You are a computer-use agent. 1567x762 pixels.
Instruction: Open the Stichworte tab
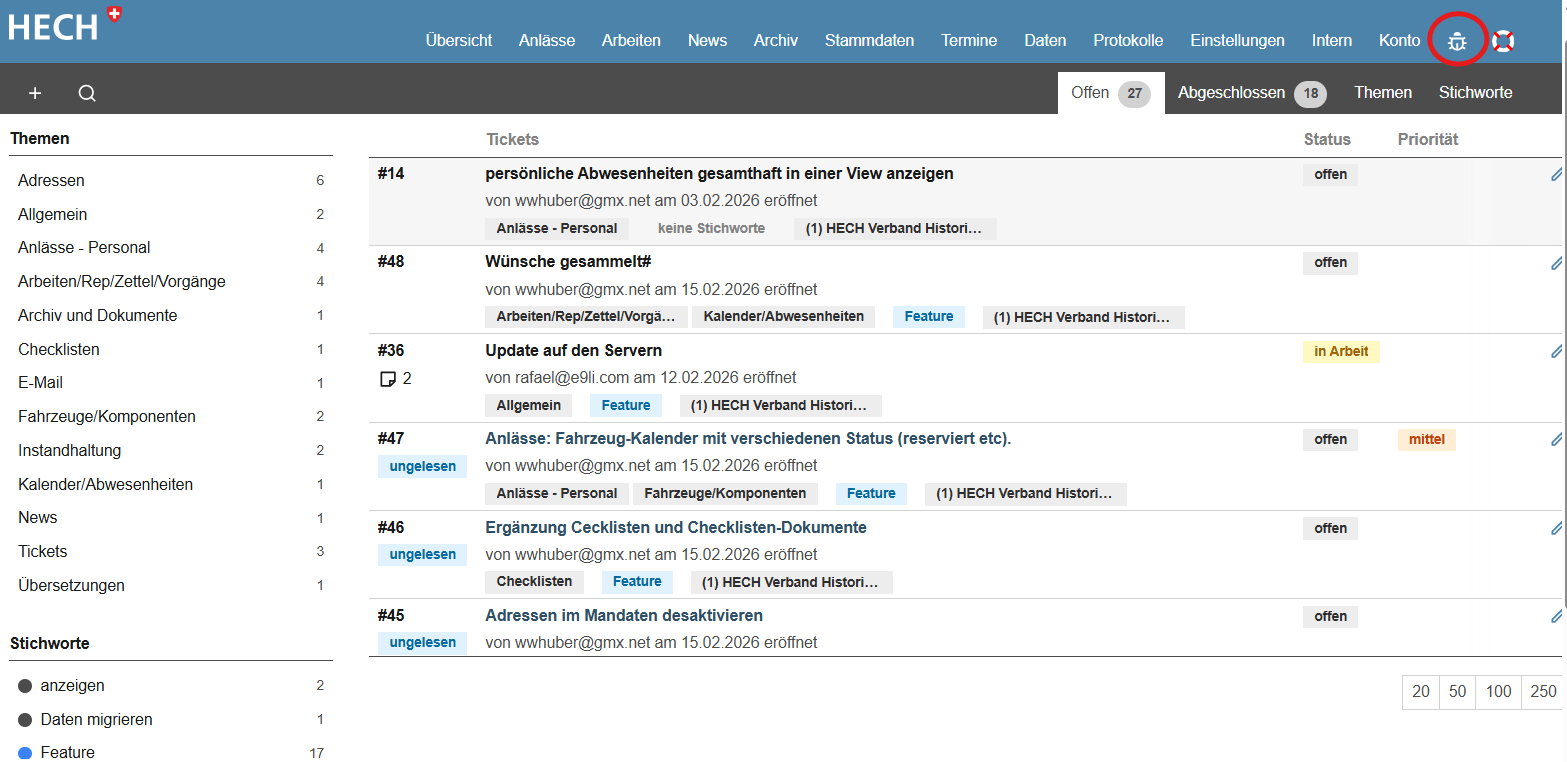pos(1475,93)
